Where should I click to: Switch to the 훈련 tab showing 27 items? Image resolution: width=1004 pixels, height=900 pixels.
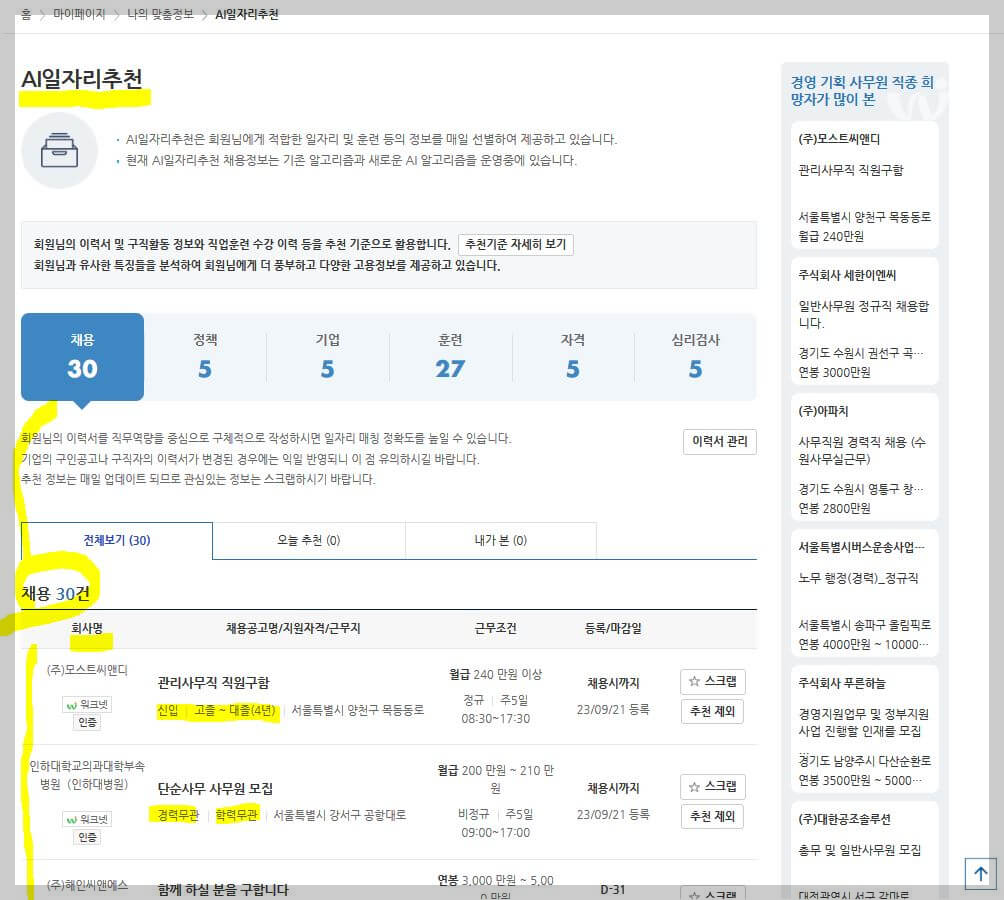click(x=450, y=357)
